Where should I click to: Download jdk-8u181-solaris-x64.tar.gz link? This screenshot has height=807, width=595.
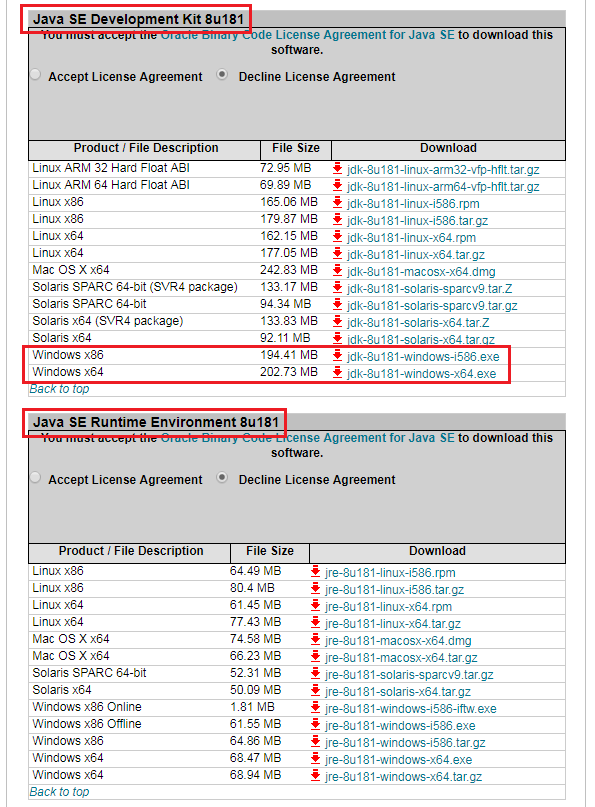pos(421,340)
